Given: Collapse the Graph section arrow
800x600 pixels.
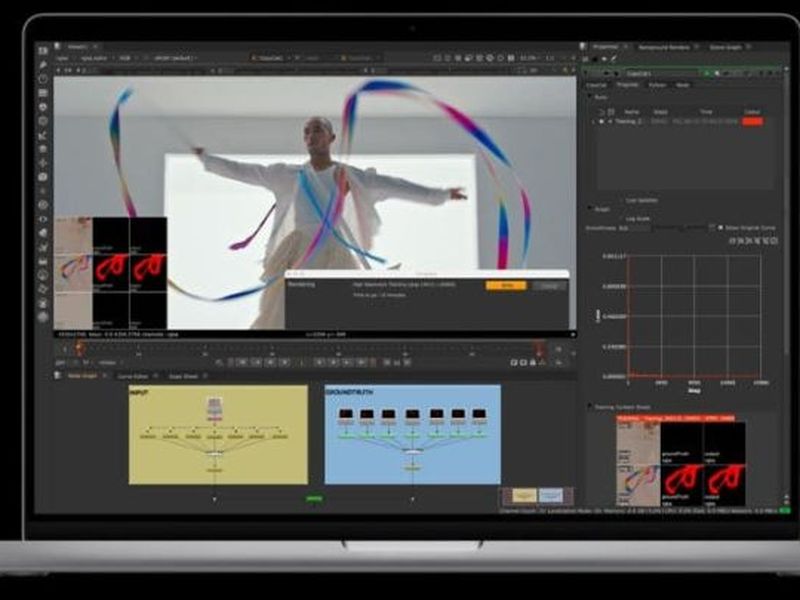Looking at the screenshot, I should tap(590, 208).
